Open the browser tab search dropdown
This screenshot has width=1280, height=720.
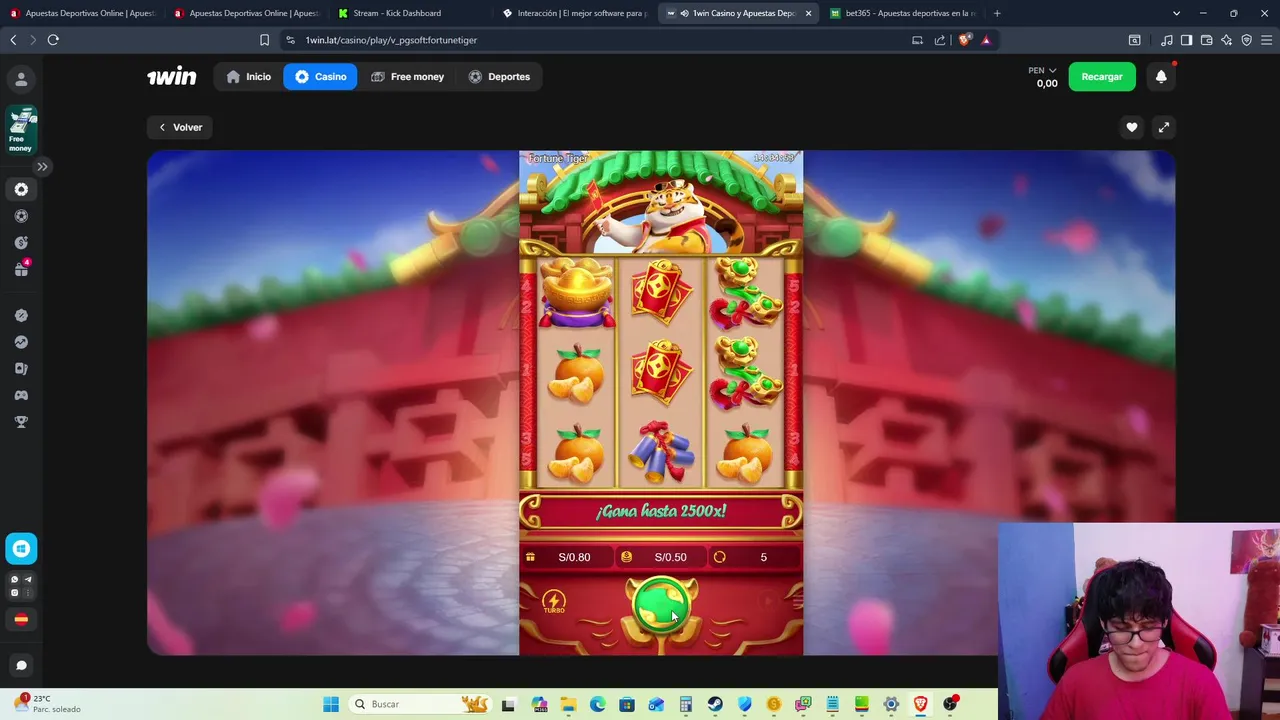click(1176, 13)
